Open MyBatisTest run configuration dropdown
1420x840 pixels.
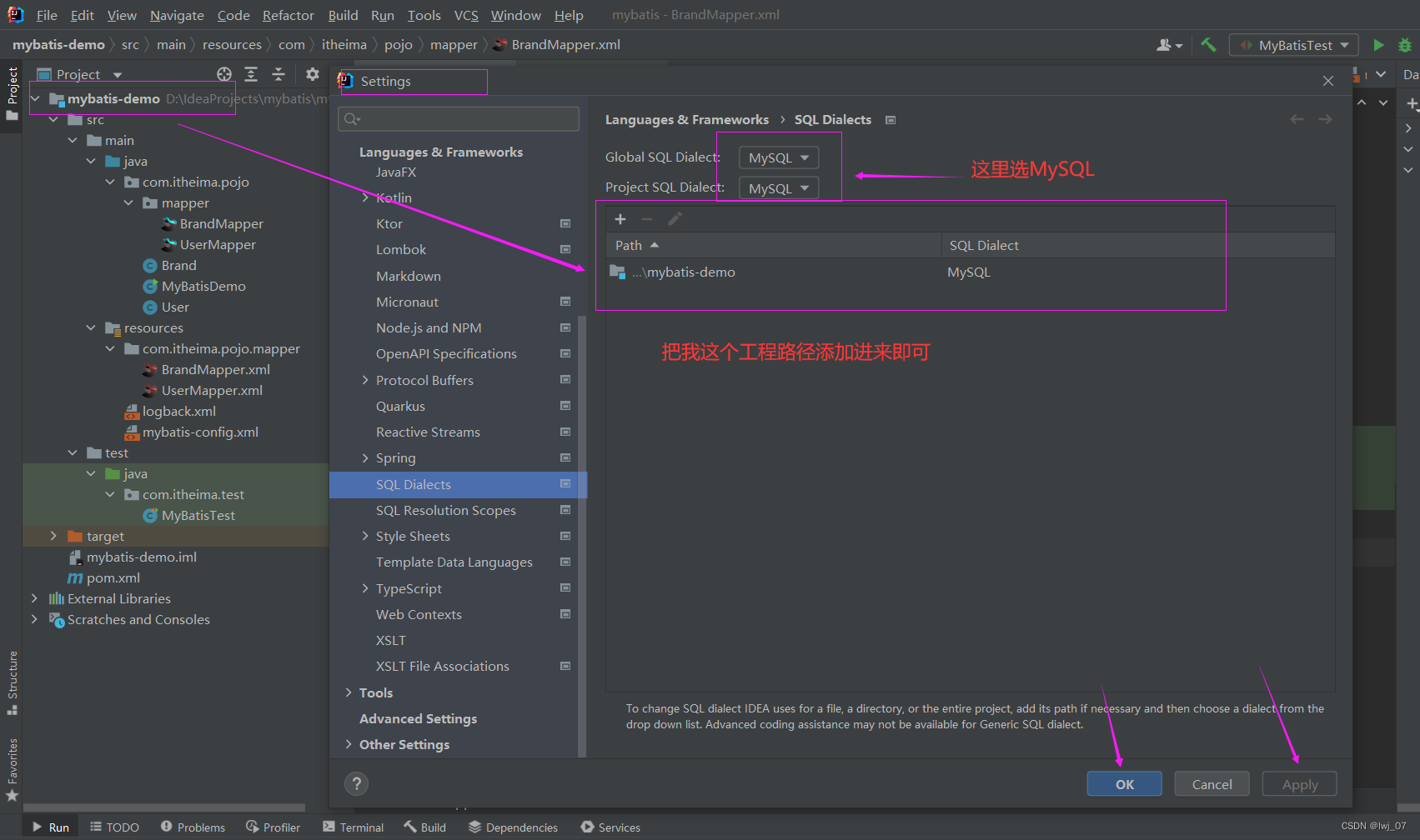(1294, 45)
